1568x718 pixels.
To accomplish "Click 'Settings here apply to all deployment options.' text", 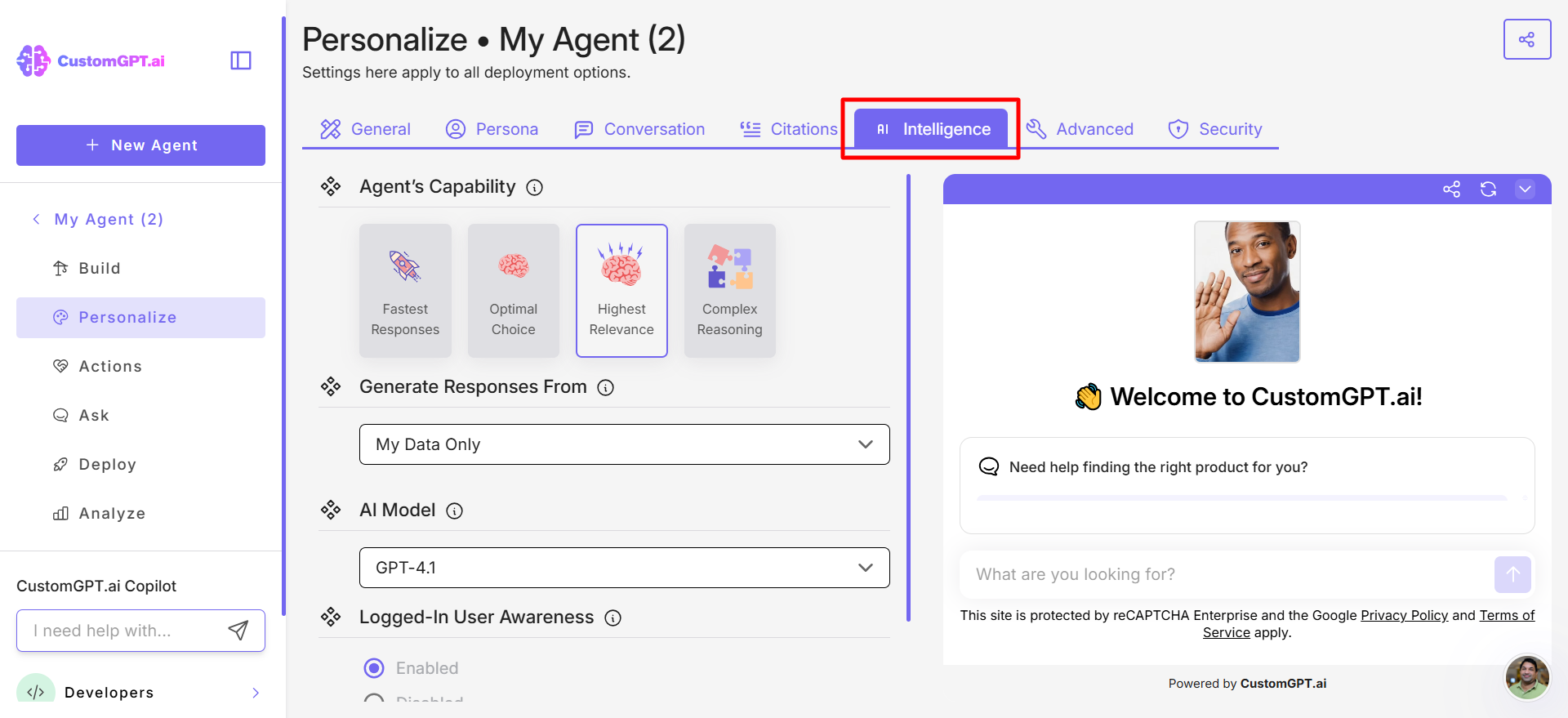I will coord(466,72).
